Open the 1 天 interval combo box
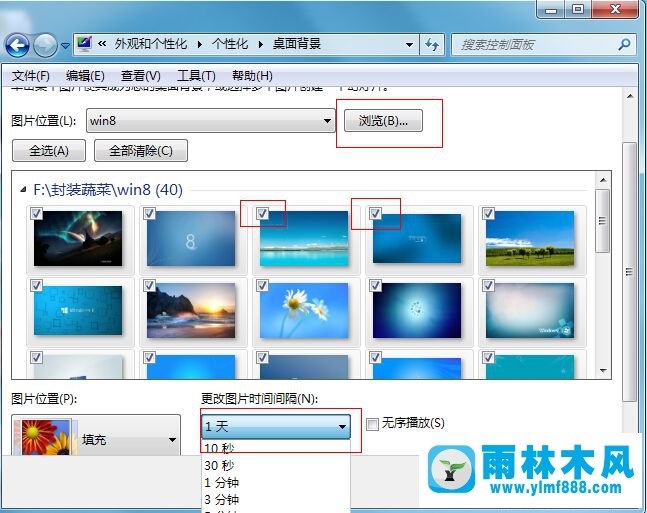The image size is (647, 513). pyautogui.click(x=276, y=426)
